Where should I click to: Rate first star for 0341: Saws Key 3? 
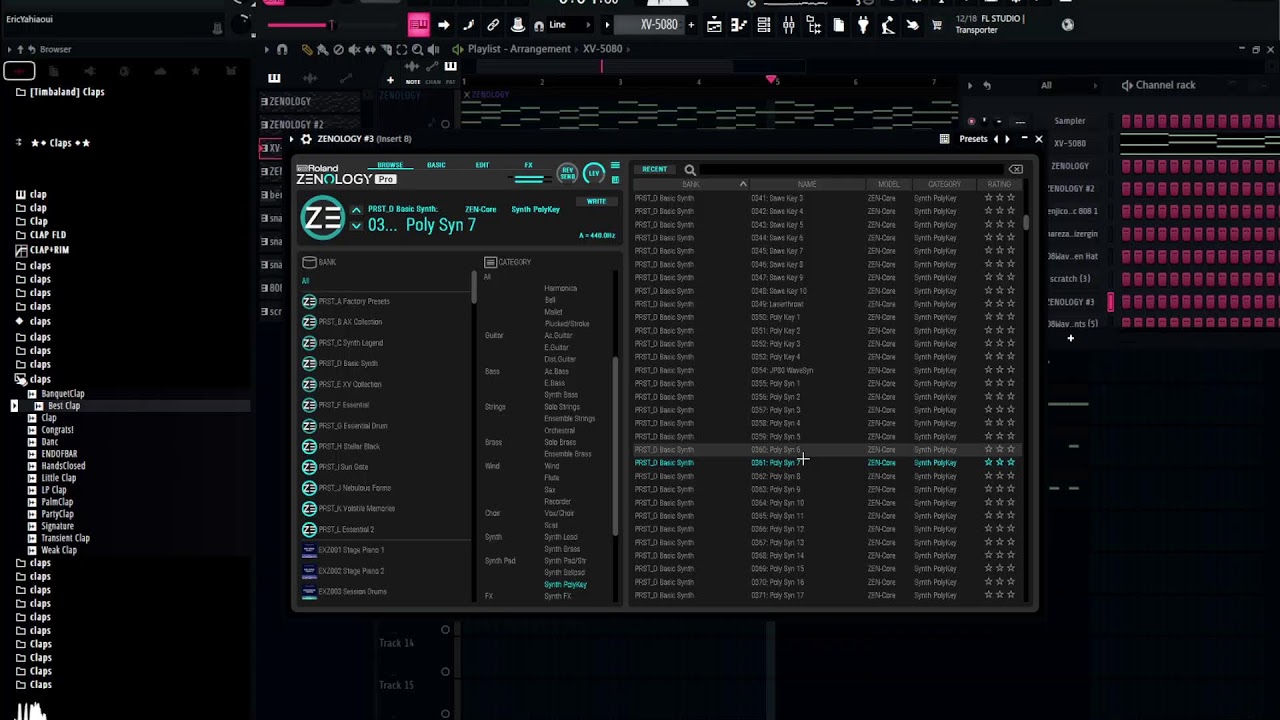[988, 198]
